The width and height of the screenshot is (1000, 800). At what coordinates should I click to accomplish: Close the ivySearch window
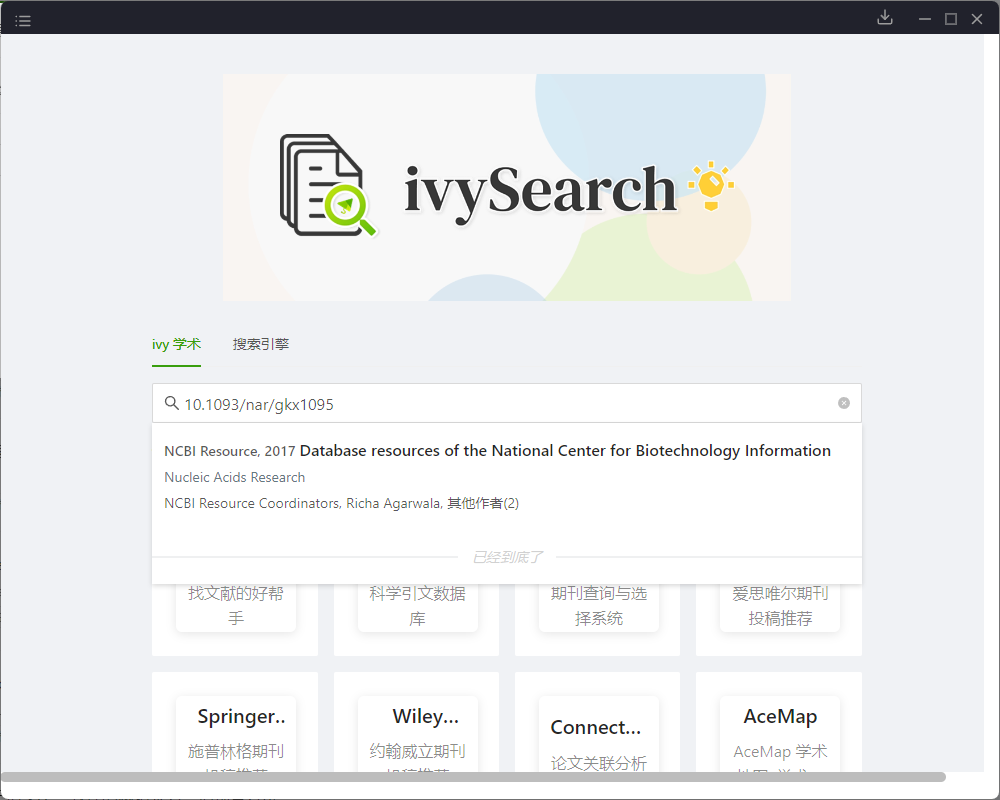point(976,19)
